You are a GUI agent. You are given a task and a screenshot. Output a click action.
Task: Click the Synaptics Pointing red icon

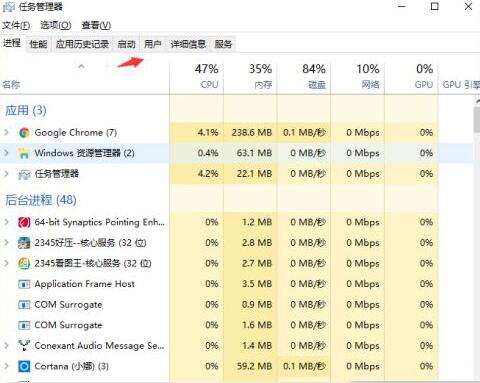[x=24, y=222]
